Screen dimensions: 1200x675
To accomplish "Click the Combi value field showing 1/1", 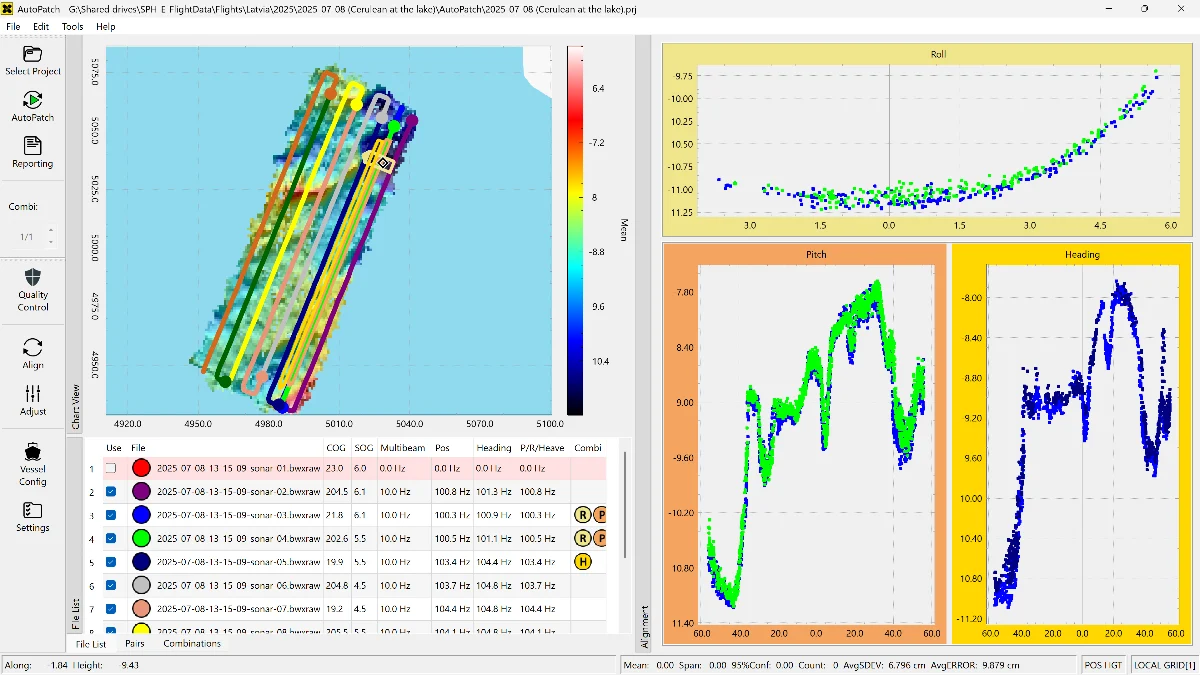I will pos(27,237).
